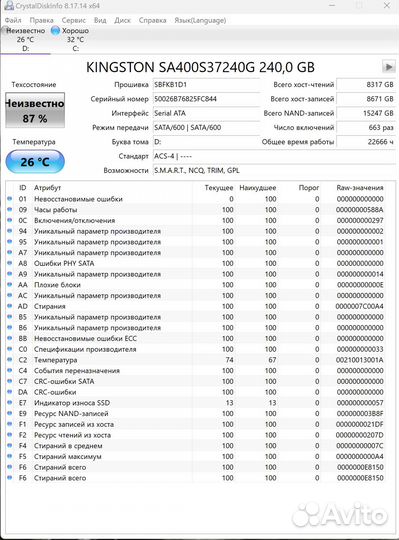399x540 pixels.
Task: Click the status dot for row A9
Action: click(10, 273)
